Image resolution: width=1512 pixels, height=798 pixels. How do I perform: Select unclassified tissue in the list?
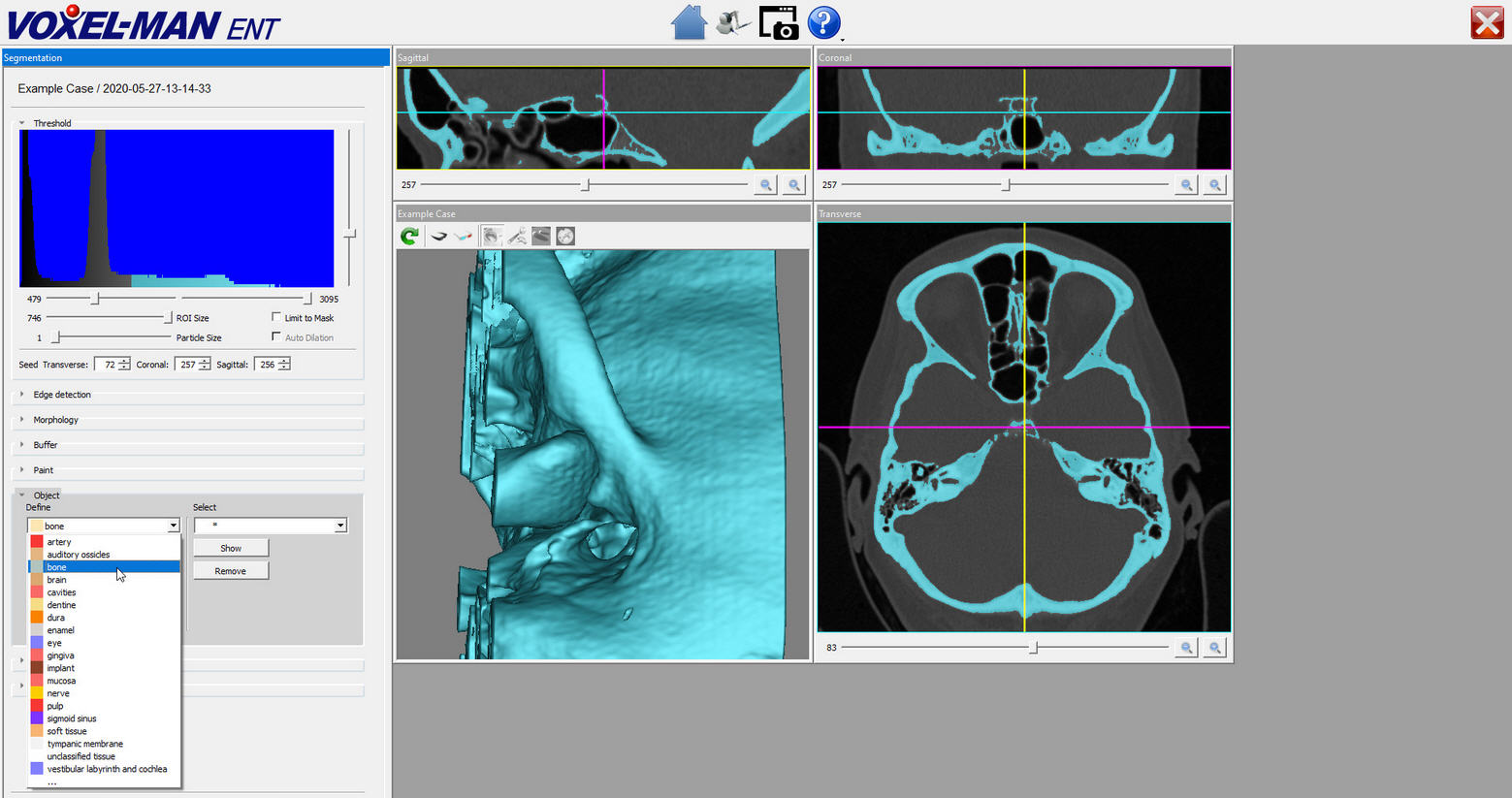pos(104,756)
